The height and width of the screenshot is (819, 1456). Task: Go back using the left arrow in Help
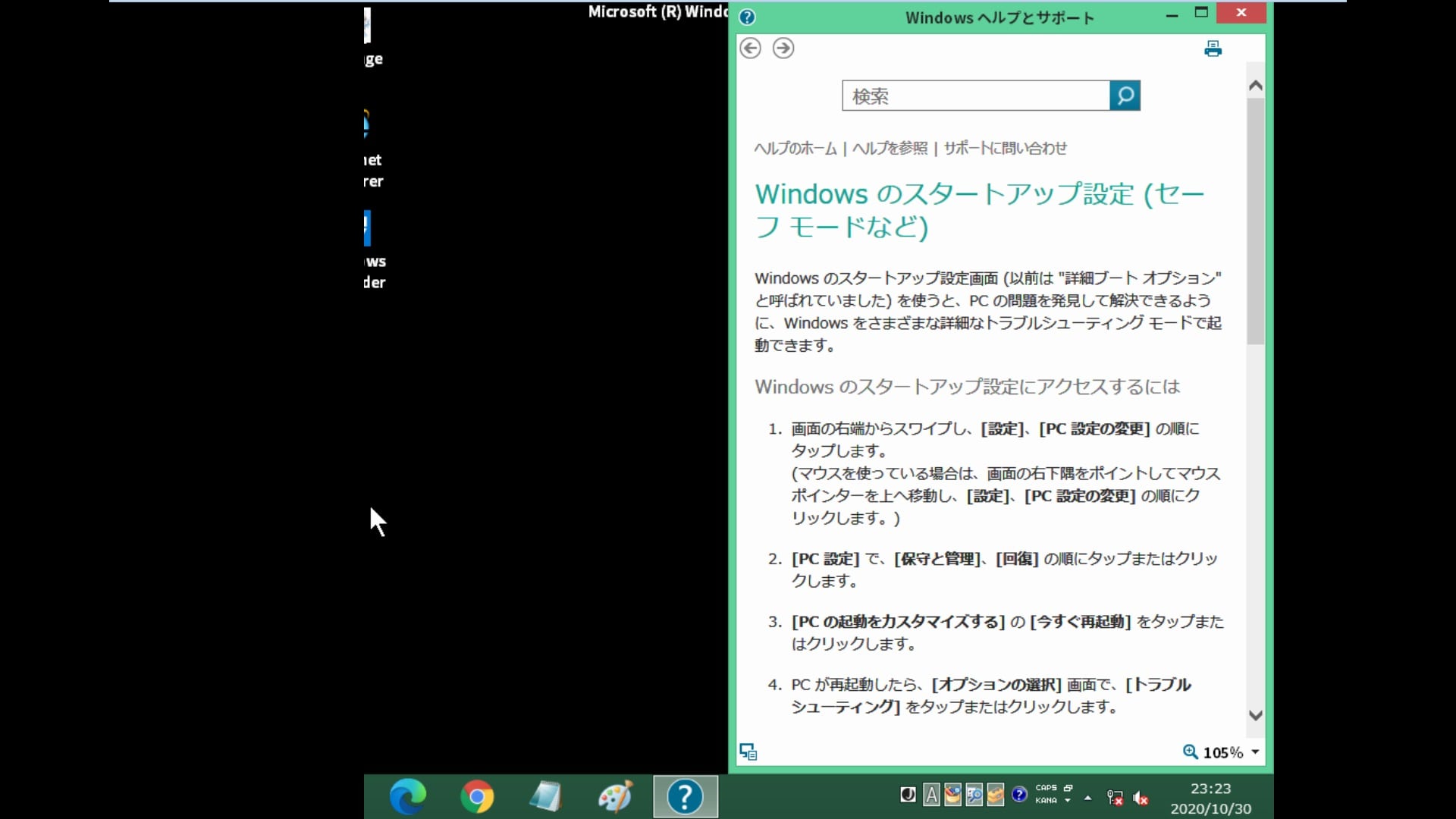tap(750, 49)
